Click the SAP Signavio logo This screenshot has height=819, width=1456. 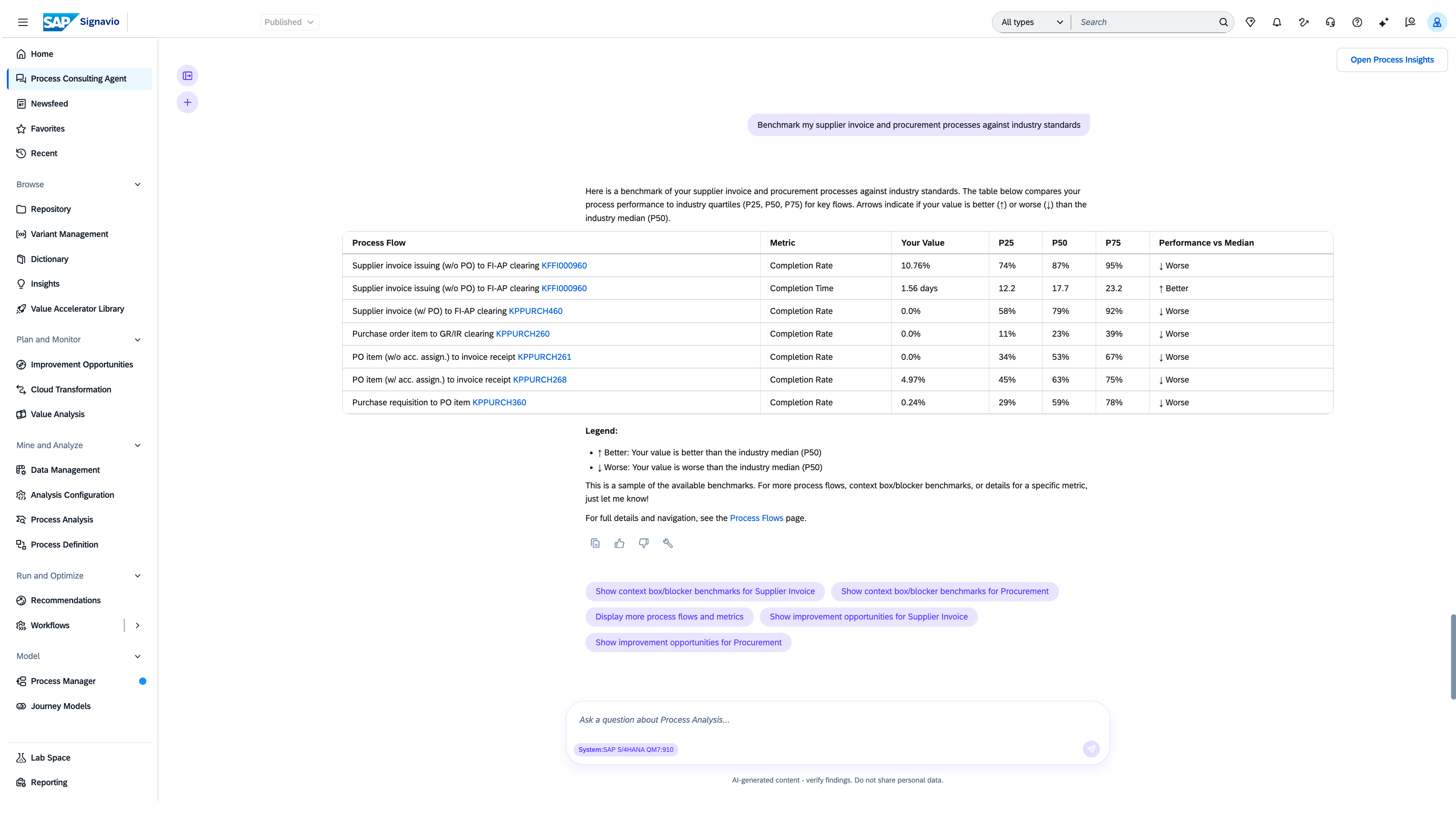82,22
